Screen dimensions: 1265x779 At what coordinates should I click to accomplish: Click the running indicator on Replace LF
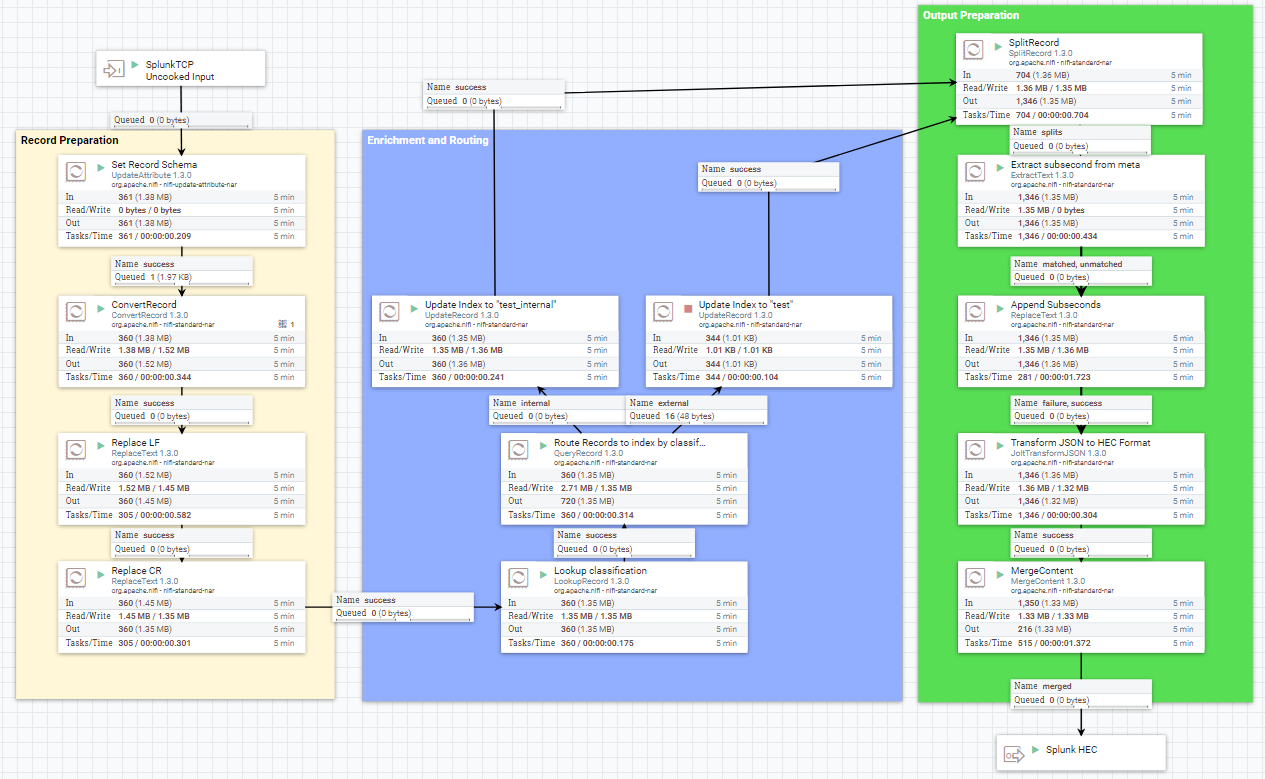[101, 447]
